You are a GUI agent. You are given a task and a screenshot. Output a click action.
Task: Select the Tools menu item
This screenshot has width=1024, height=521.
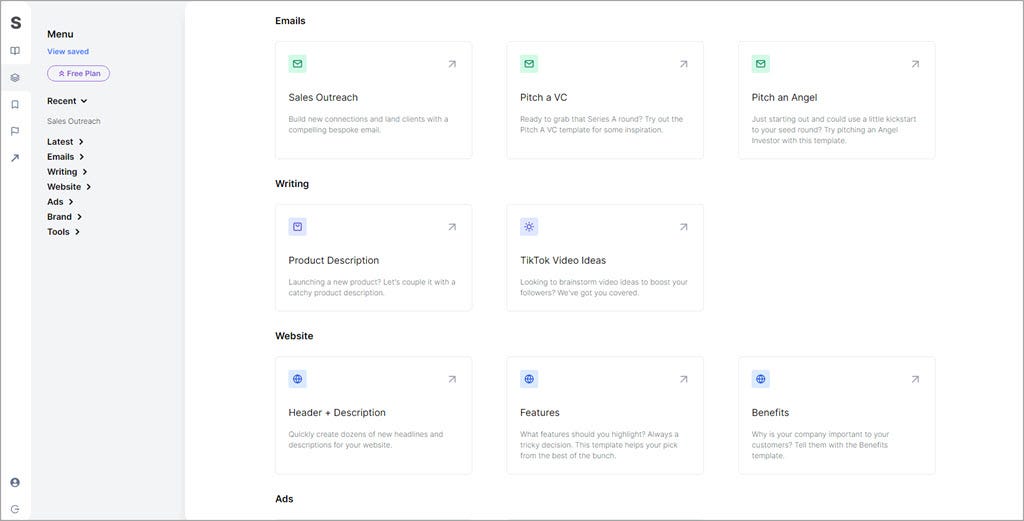click(x=63, y=232)
